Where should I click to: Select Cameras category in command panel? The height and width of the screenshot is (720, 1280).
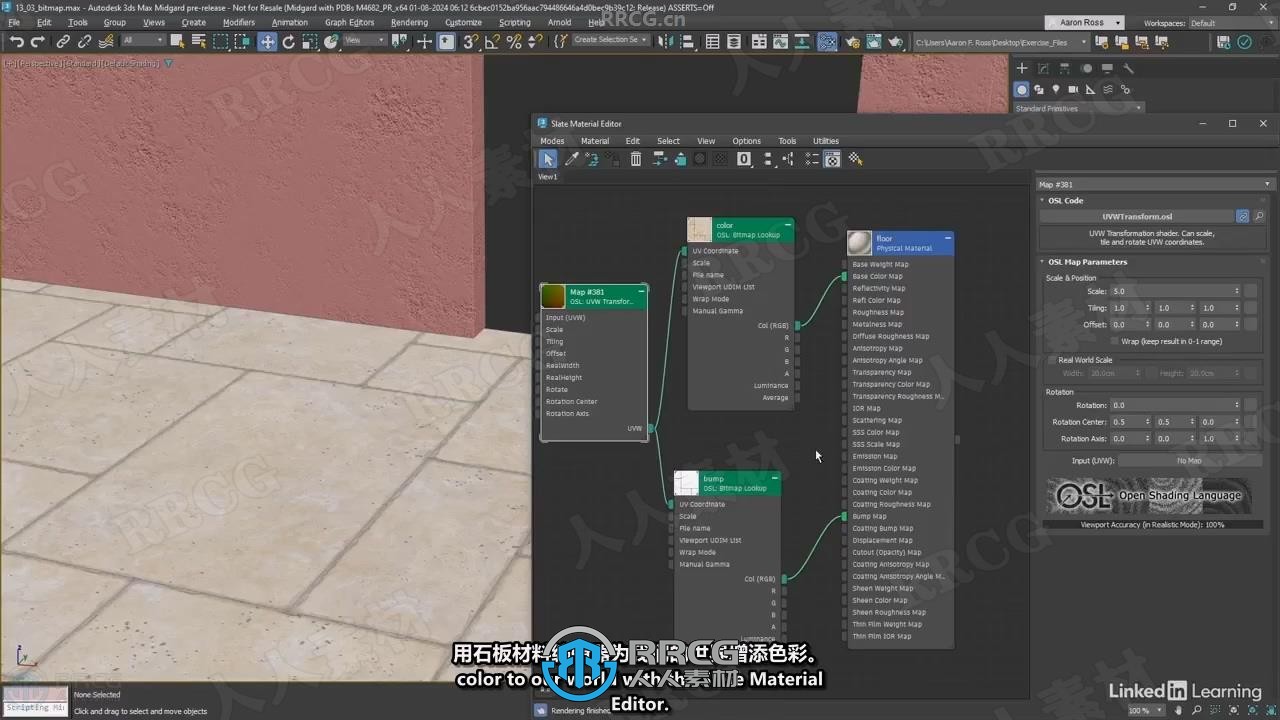tap(1073, 89)
